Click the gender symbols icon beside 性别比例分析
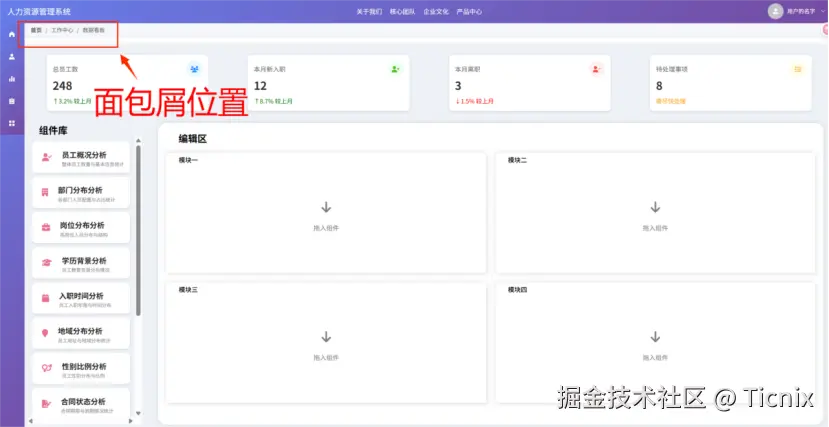Viewport: 829px width, 427px height. pyautogui.click(x=47, y=368)
